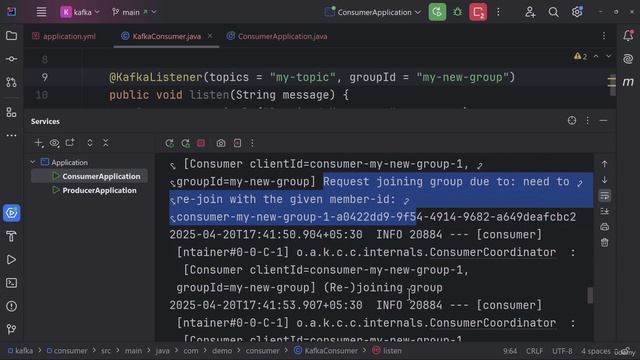Screen dimensions: 640x360
Task: Toggle scroll to end of console
Action: point(604,211)
